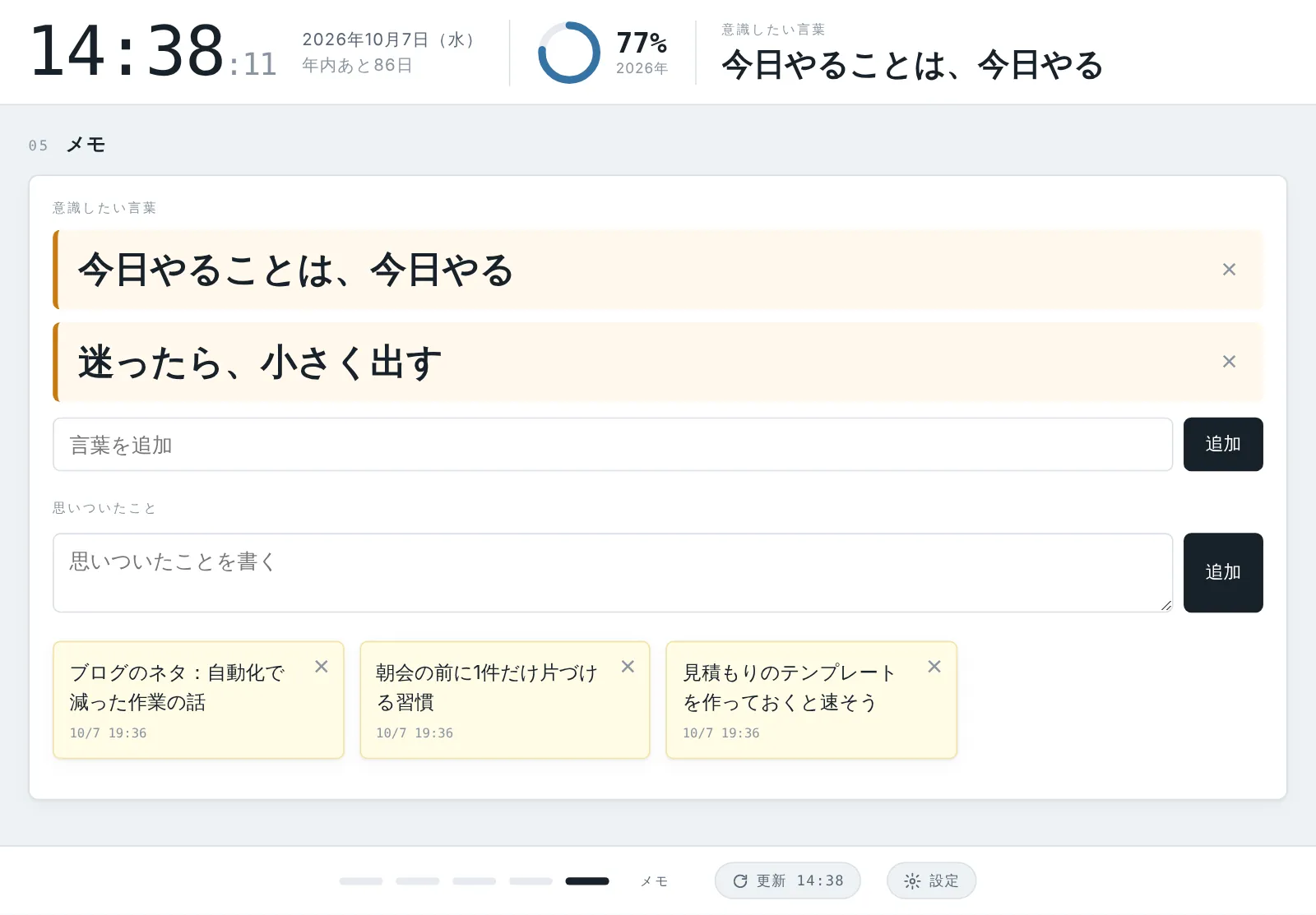The height and width of the screenshot is (915, 1316).
Task: Go to the first page indicator
Action: (x=361, y=881)
